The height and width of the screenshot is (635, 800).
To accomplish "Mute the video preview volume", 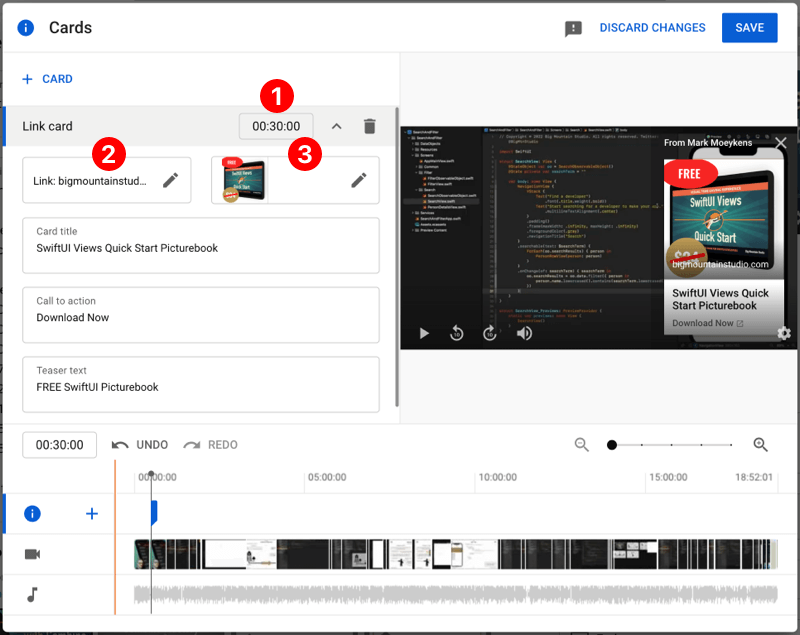I will click(x=524, y=333).
